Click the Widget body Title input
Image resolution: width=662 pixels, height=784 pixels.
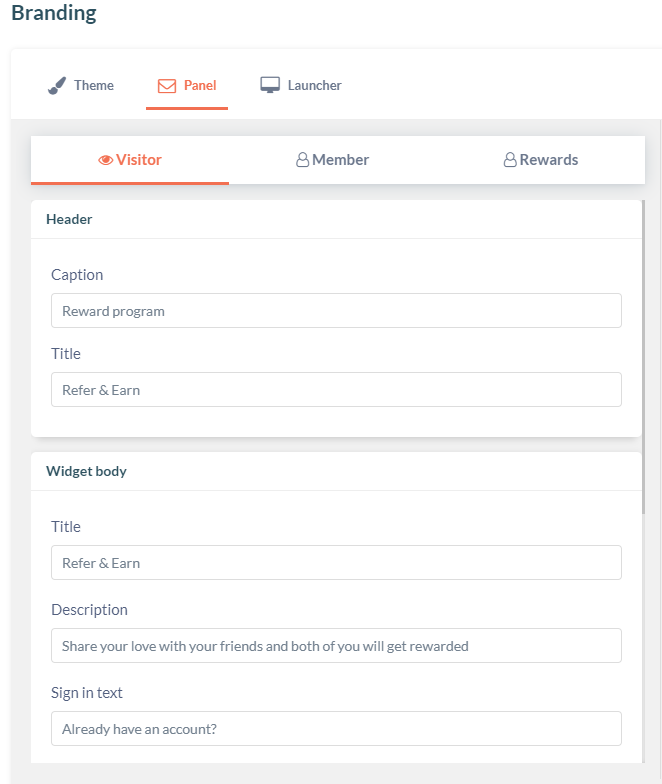pos(336,562)
